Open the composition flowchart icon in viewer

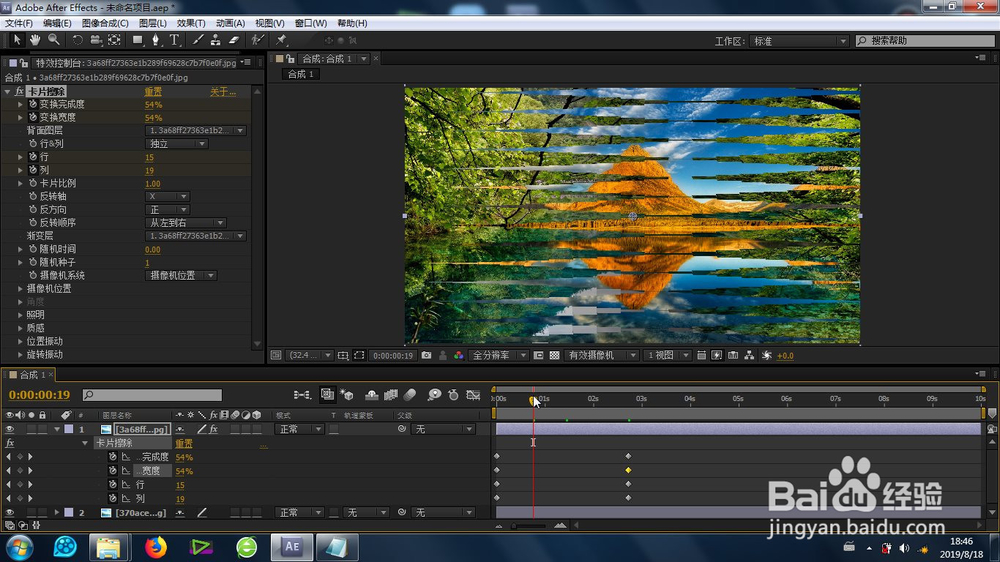tap(749, 355)
